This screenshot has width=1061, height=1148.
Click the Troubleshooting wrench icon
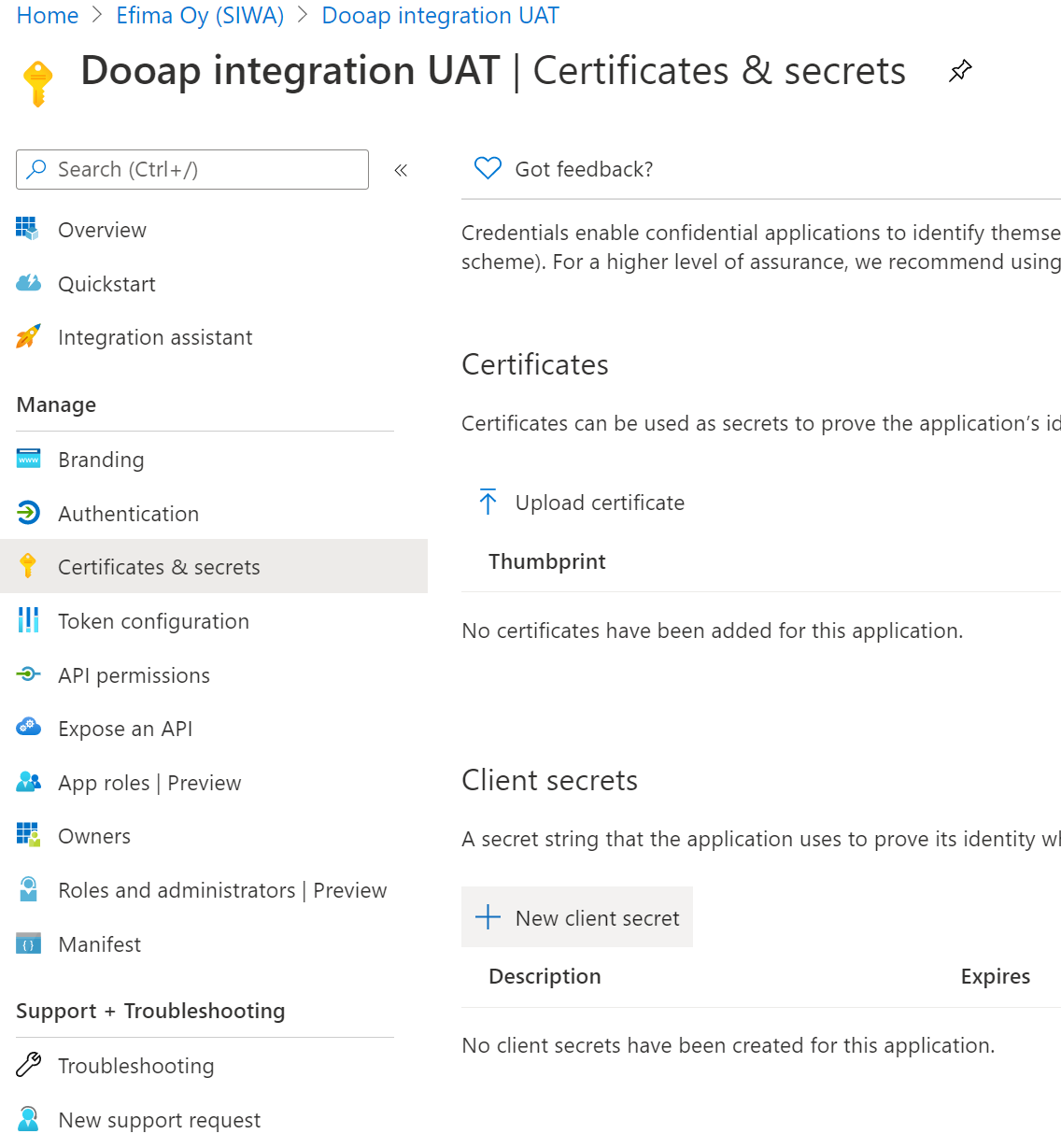coord(28,1065)
